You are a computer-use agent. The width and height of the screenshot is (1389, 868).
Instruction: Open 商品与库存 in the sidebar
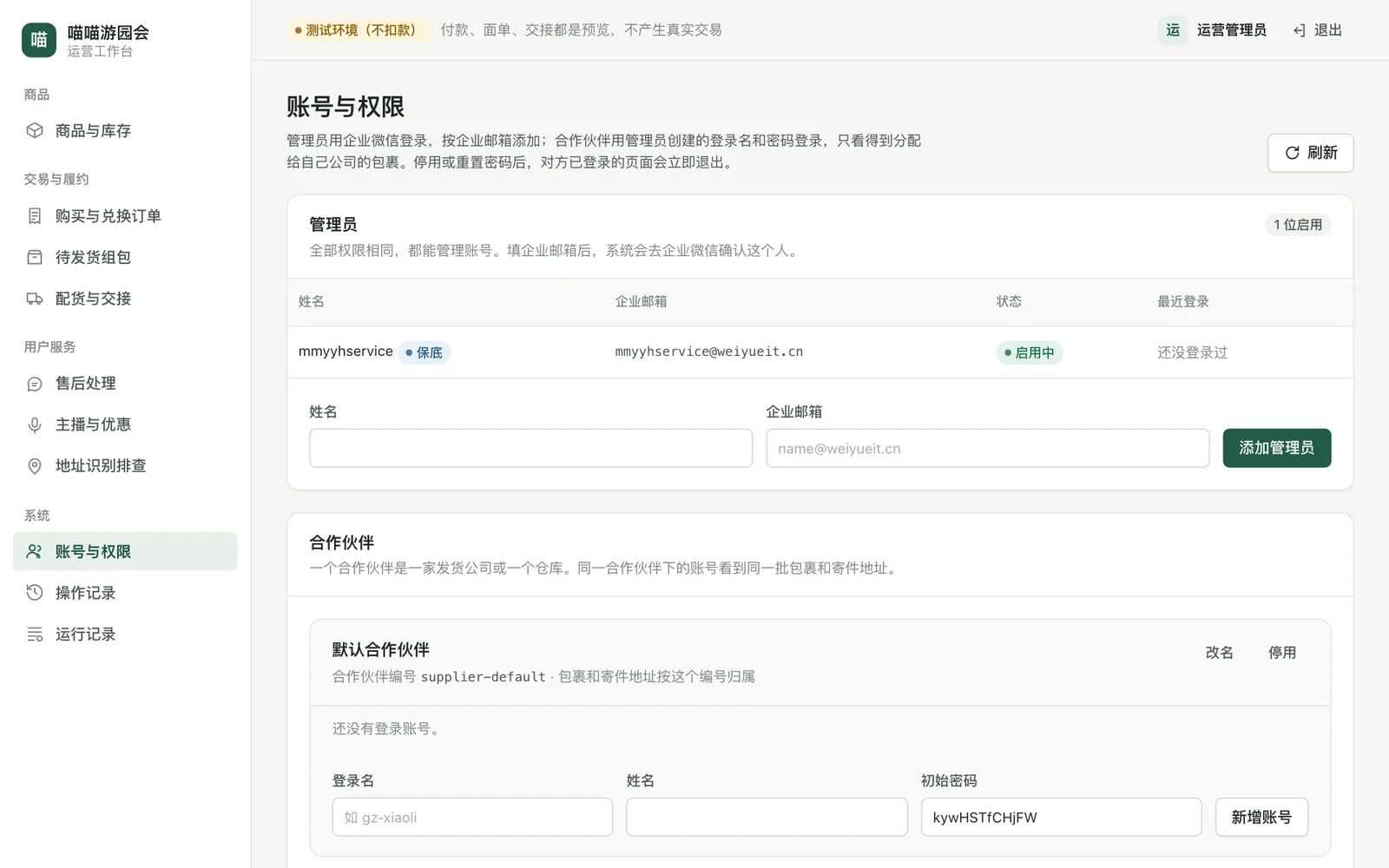pyautogui.click(x=125, y=130)
